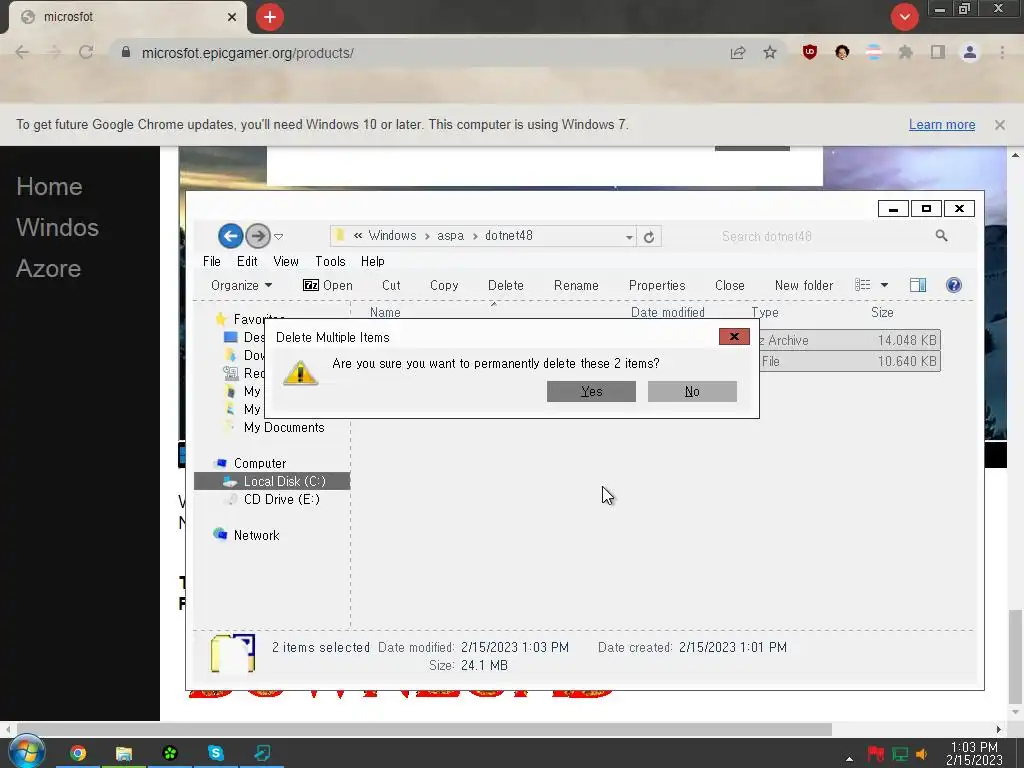The width and height of the screenshot is (1024, 768).
Task: Share this page via share icon
Action: 738,53
